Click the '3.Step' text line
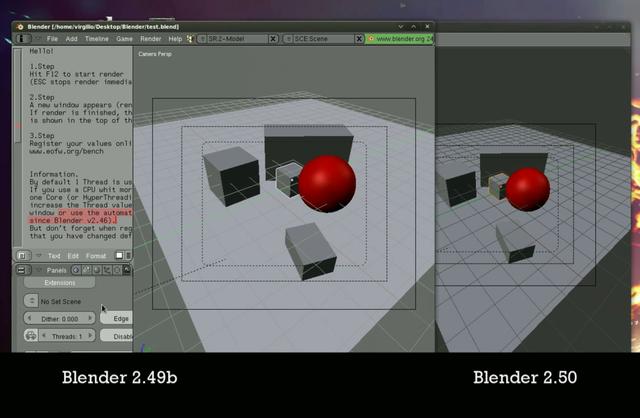640x418 pixels. pyautogui.click(x=42, y=136)
